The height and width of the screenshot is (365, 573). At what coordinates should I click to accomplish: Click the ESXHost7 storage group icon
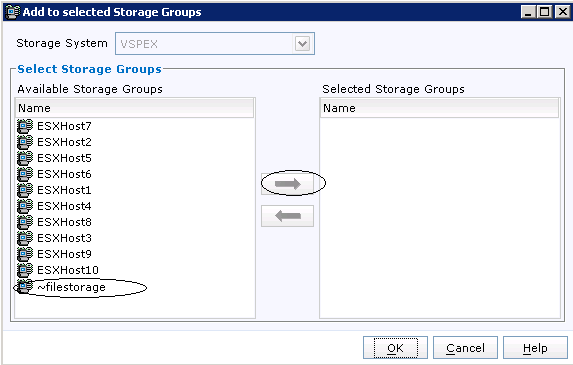25,126
